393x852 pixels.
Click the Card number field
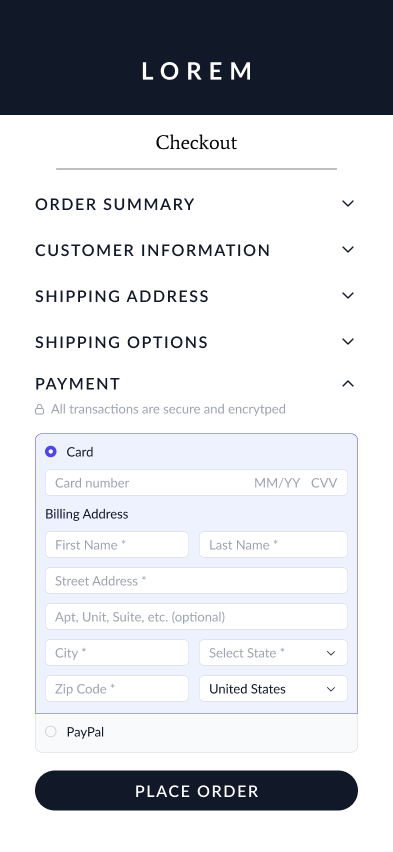pos(147,483)
